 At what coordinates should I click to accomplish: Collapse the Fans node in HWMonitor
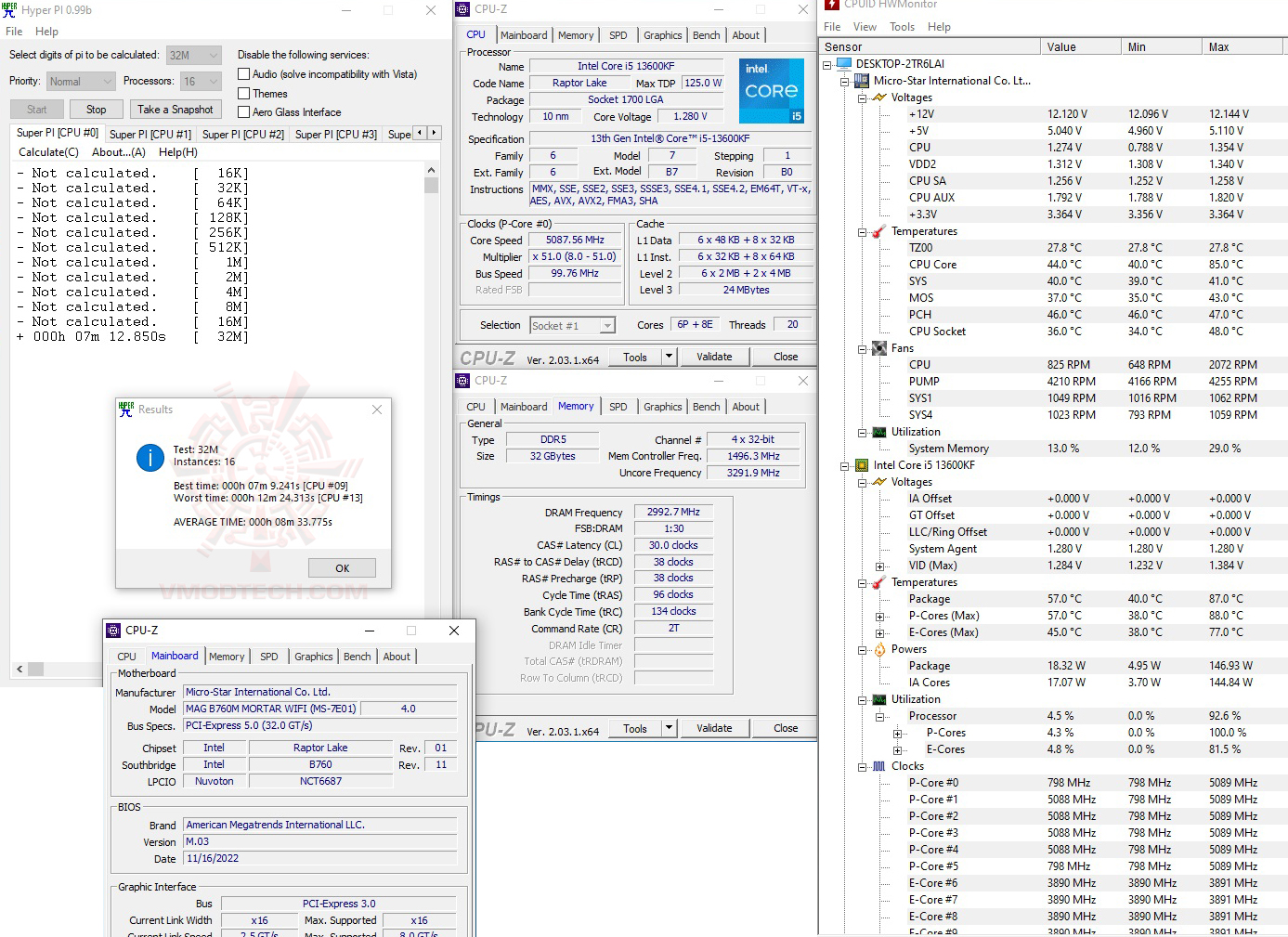pyautogui.click(x=862, y=348)
